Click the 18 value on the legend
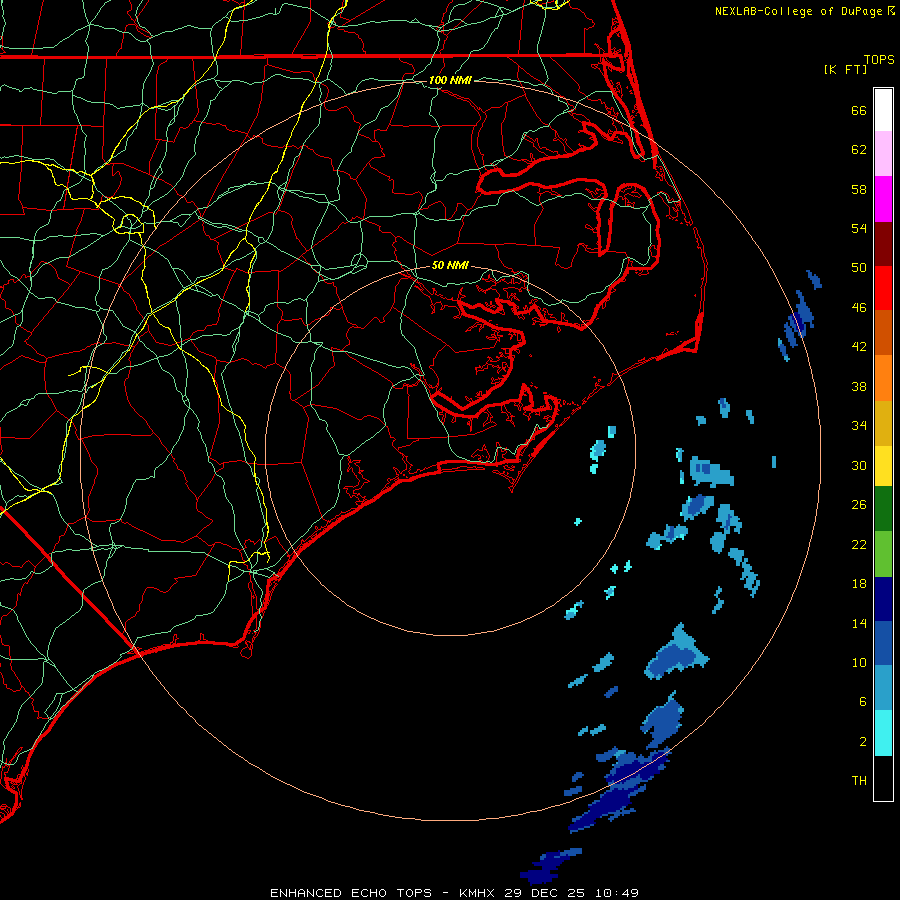This screenshot has width=900, height=900. click(859, 583)
